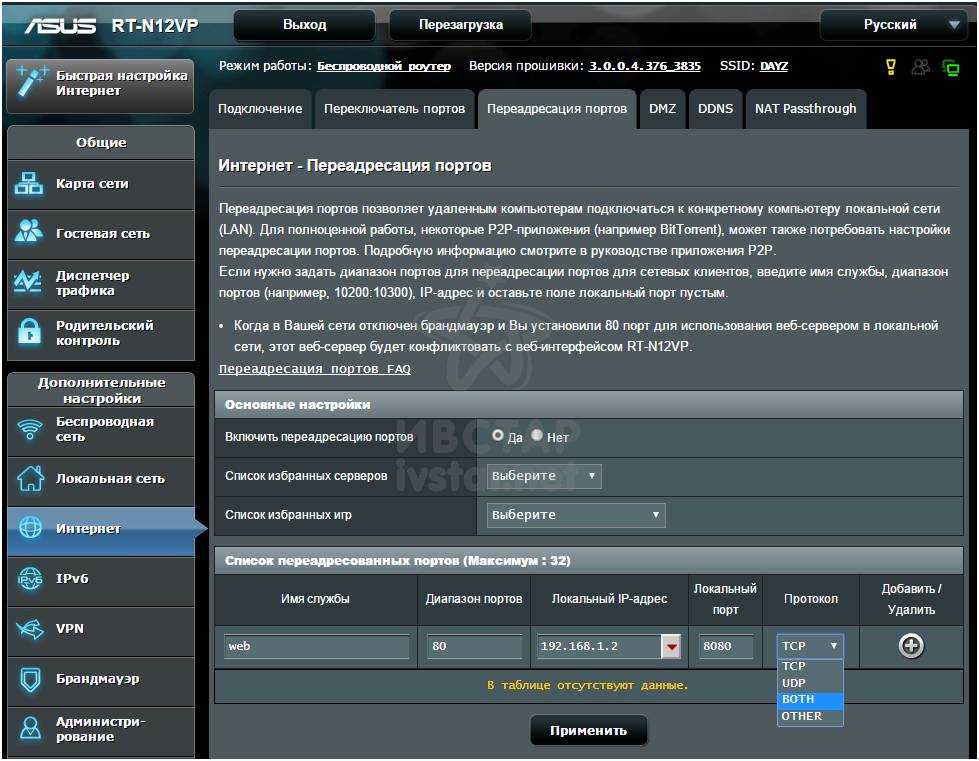
Task: Click the Wireless (Беспроводная сеть) icon
Action: [30, 429]
